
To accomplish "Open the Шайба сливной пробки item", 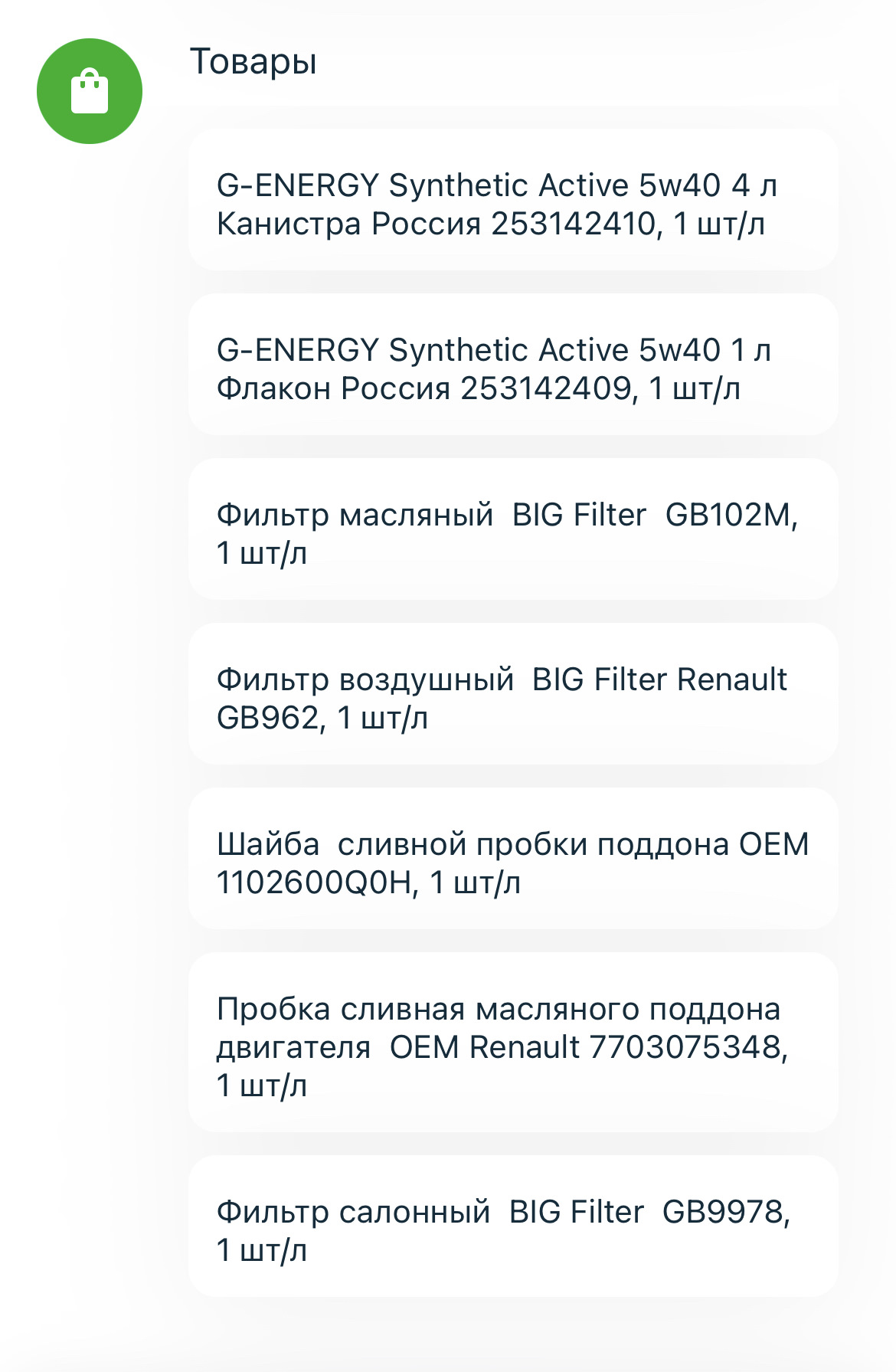I will coord(512,859).
